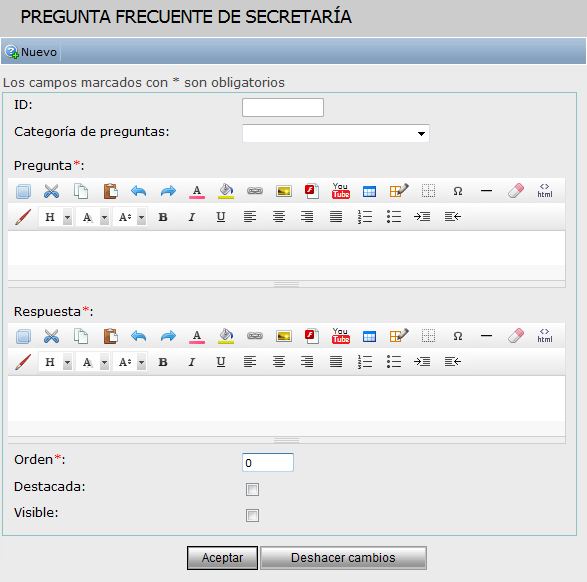Click inside the Respuesta text area
587x582 pixels.
286,399
